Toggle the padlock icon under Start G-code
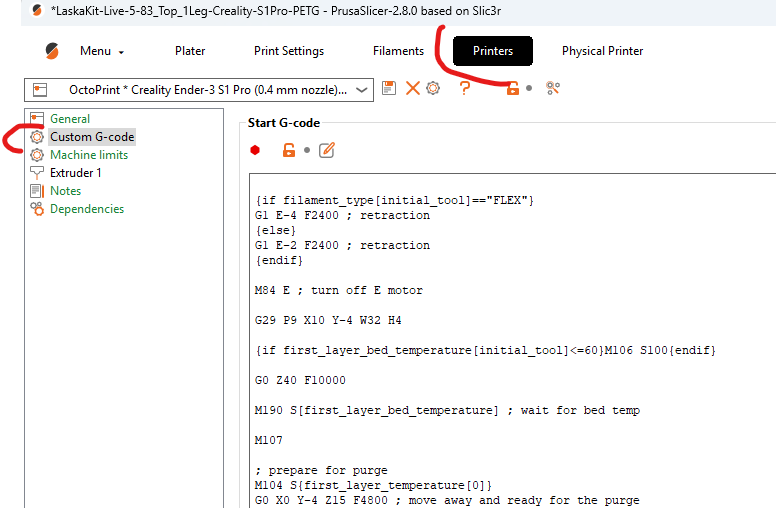This screenshot has height=508, width=776. tap(288, 150)
